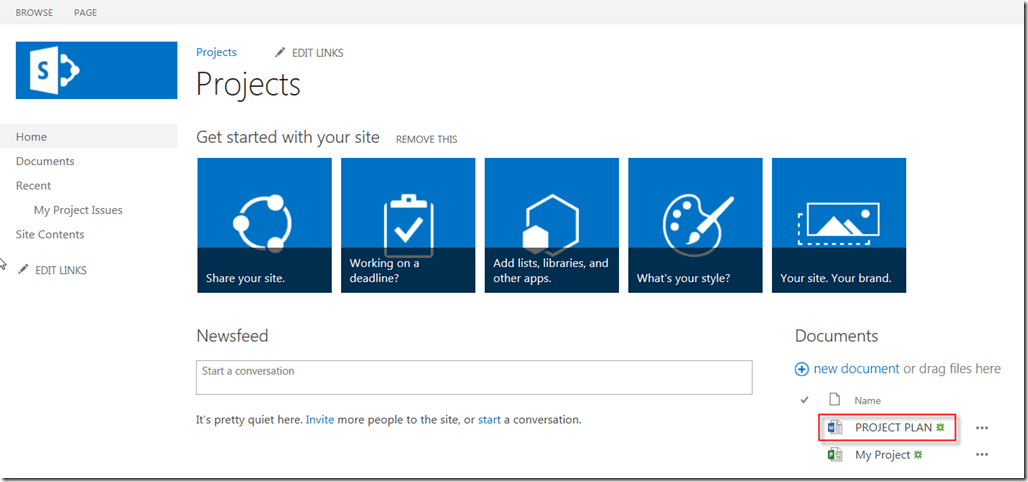Viewport: 1028px width, 482px height.
Task: Click the Word icon beside PROJECT PLAN
Action: tap(835, 428)
